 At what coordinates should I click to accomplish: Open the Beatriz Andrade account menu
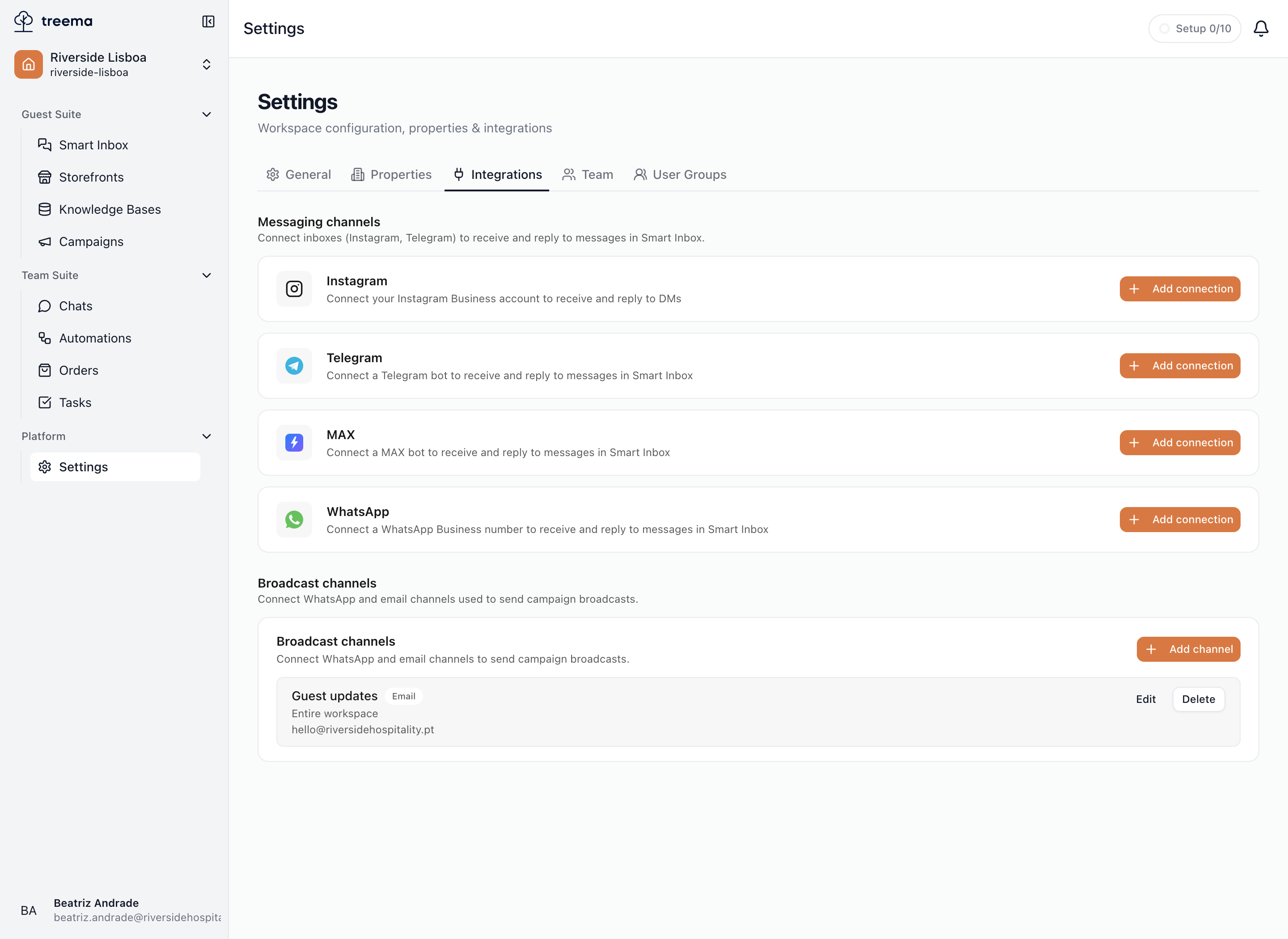[114, 910]
